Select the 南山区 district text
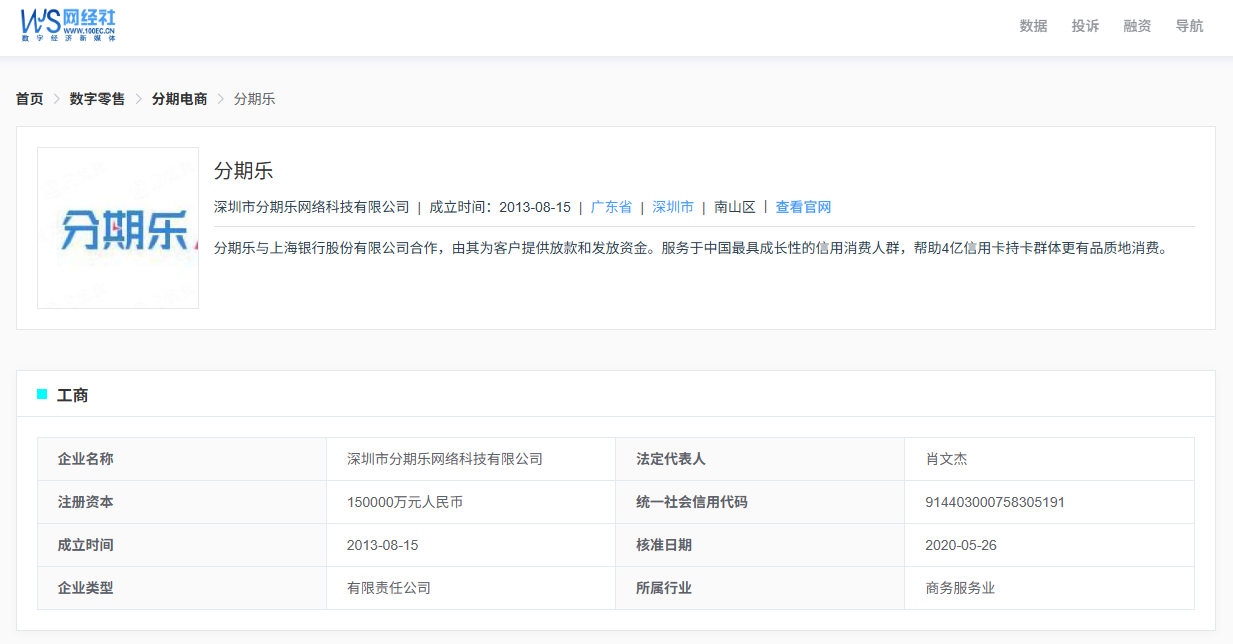This screenshot has width=1233, height=644. tap(735, 207)
